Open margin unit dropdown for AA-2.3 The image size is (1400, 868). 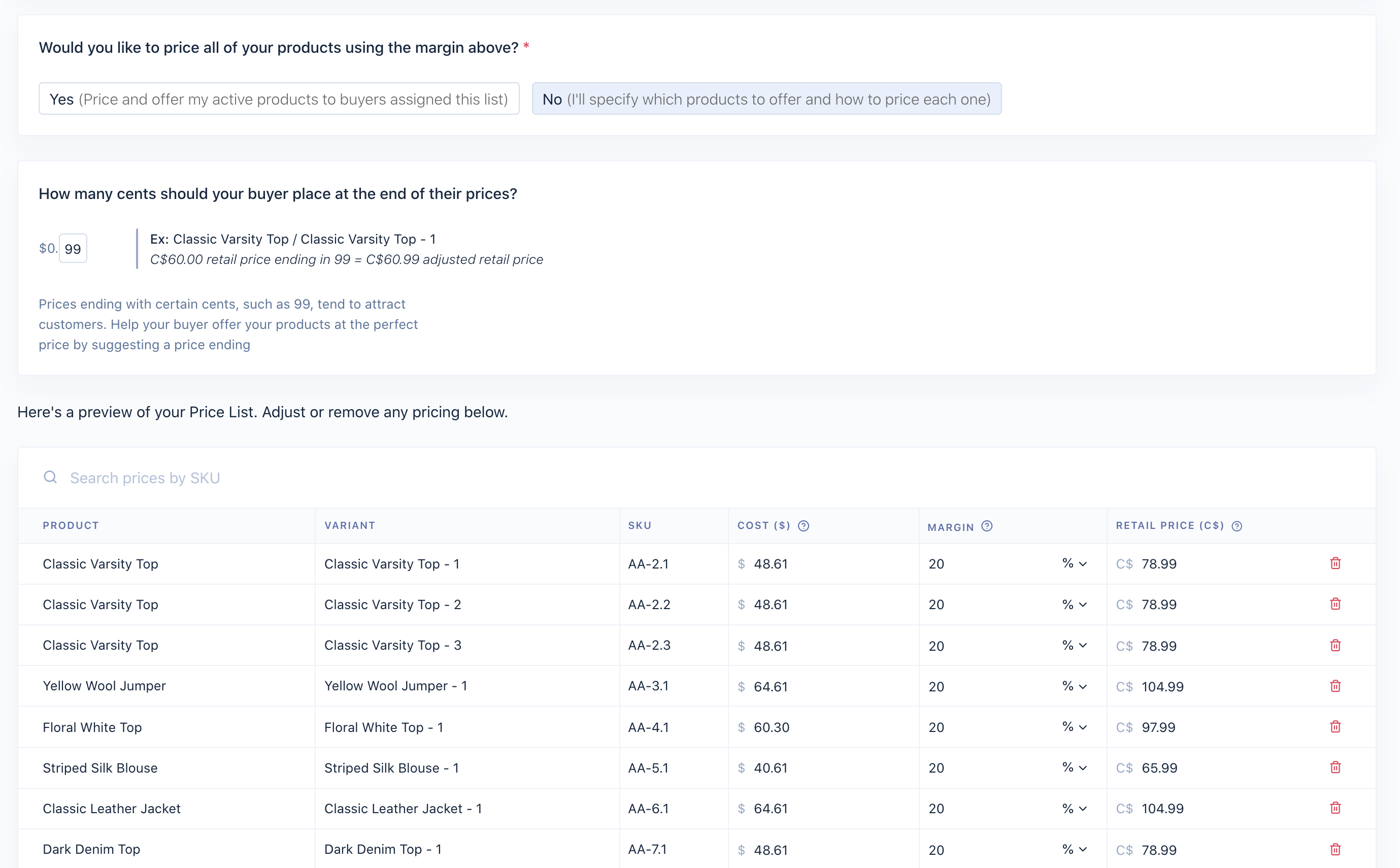pyautogui.click(x=1074, y=645)
